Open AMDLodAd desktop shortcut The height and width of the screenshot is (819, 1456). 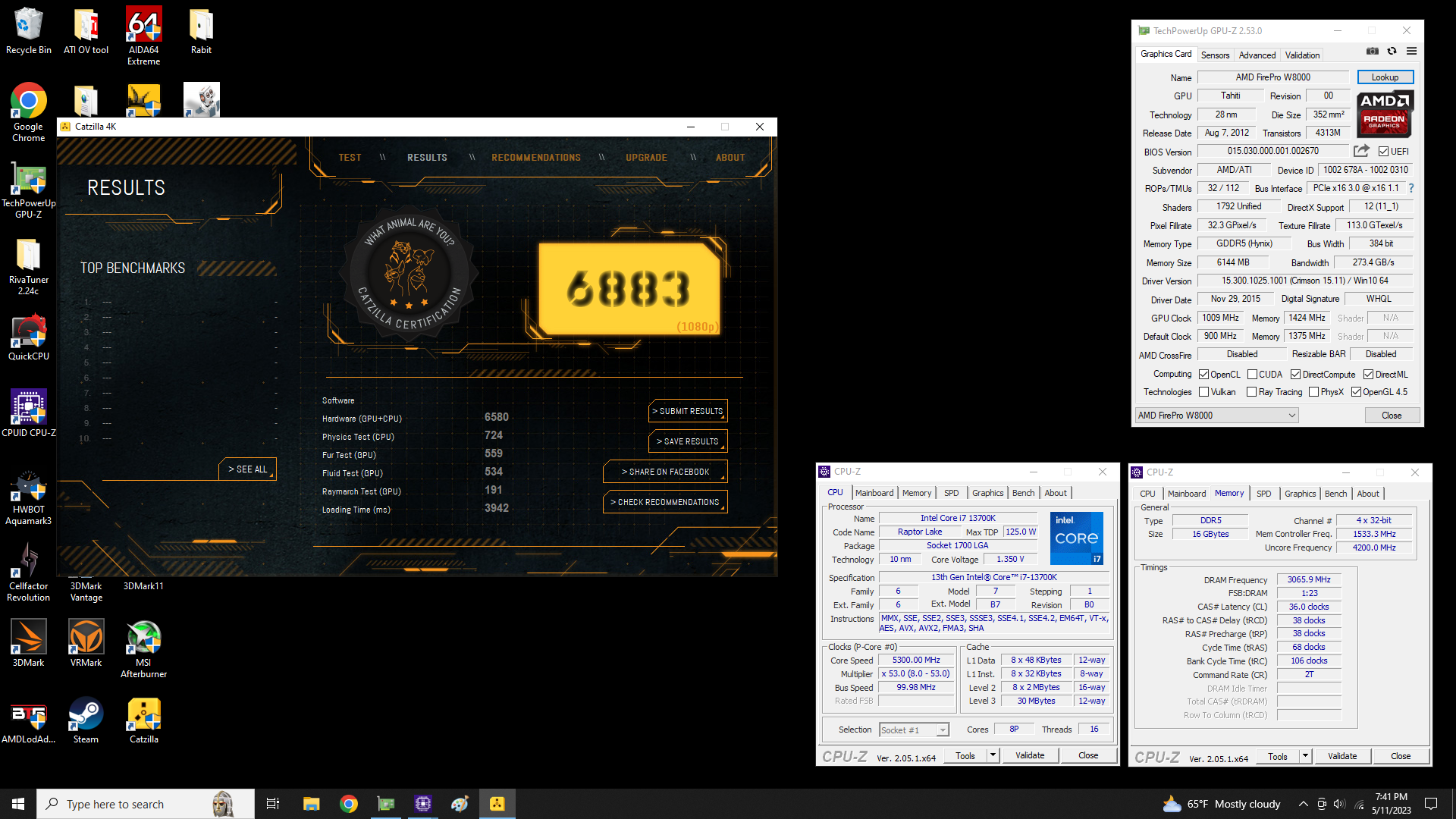(28, 722)
